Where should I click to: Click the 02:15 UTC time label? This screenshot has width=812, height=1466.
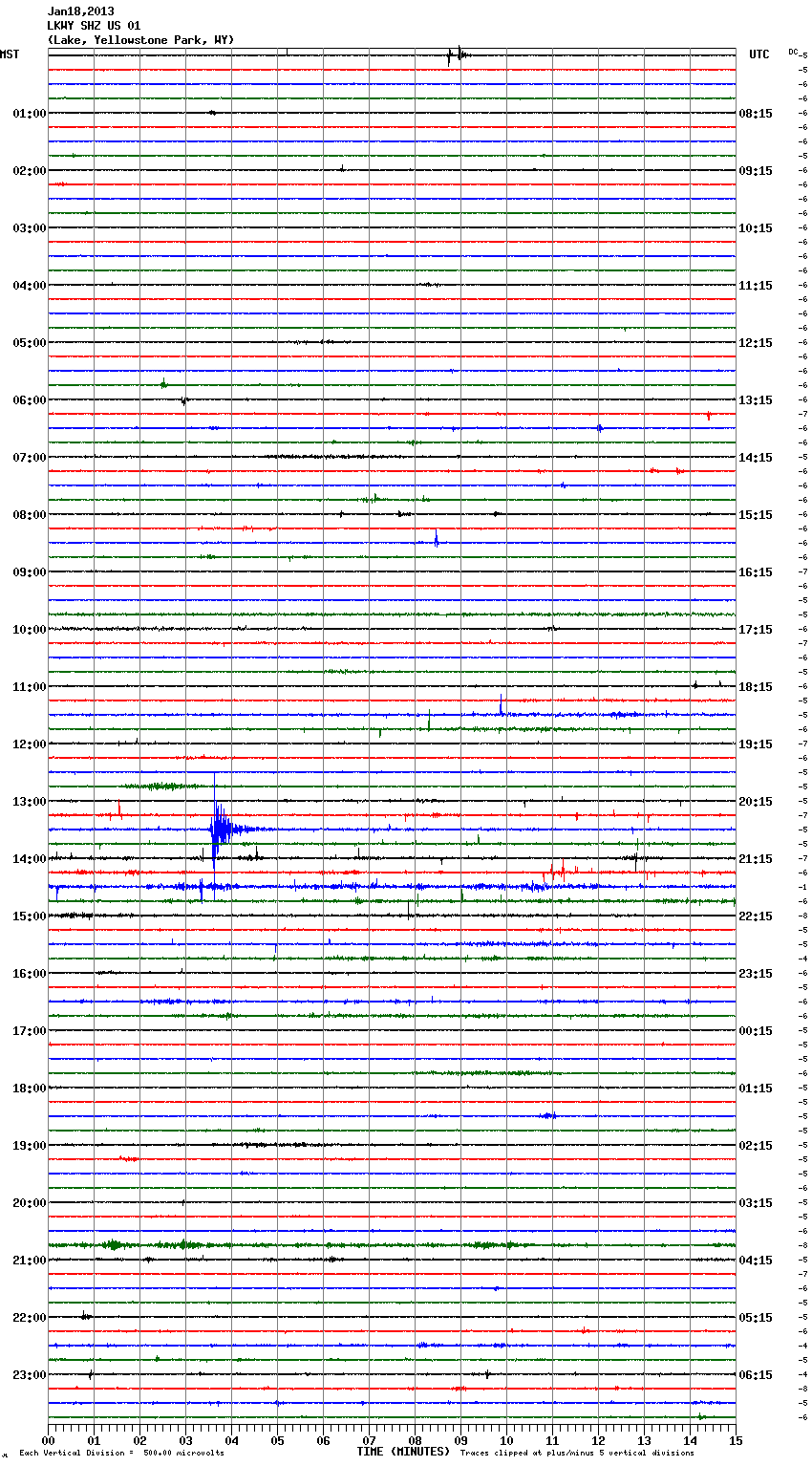click(756, 1146)
